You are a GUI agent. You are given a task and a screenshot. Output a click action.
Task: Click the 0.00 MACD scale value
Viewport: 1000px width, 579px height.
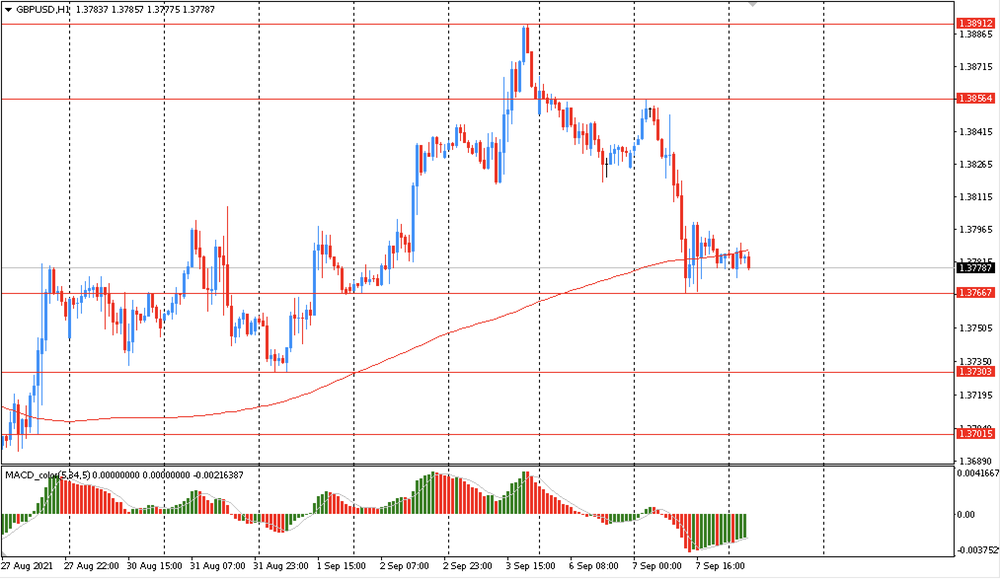click(x=966, y=515)
